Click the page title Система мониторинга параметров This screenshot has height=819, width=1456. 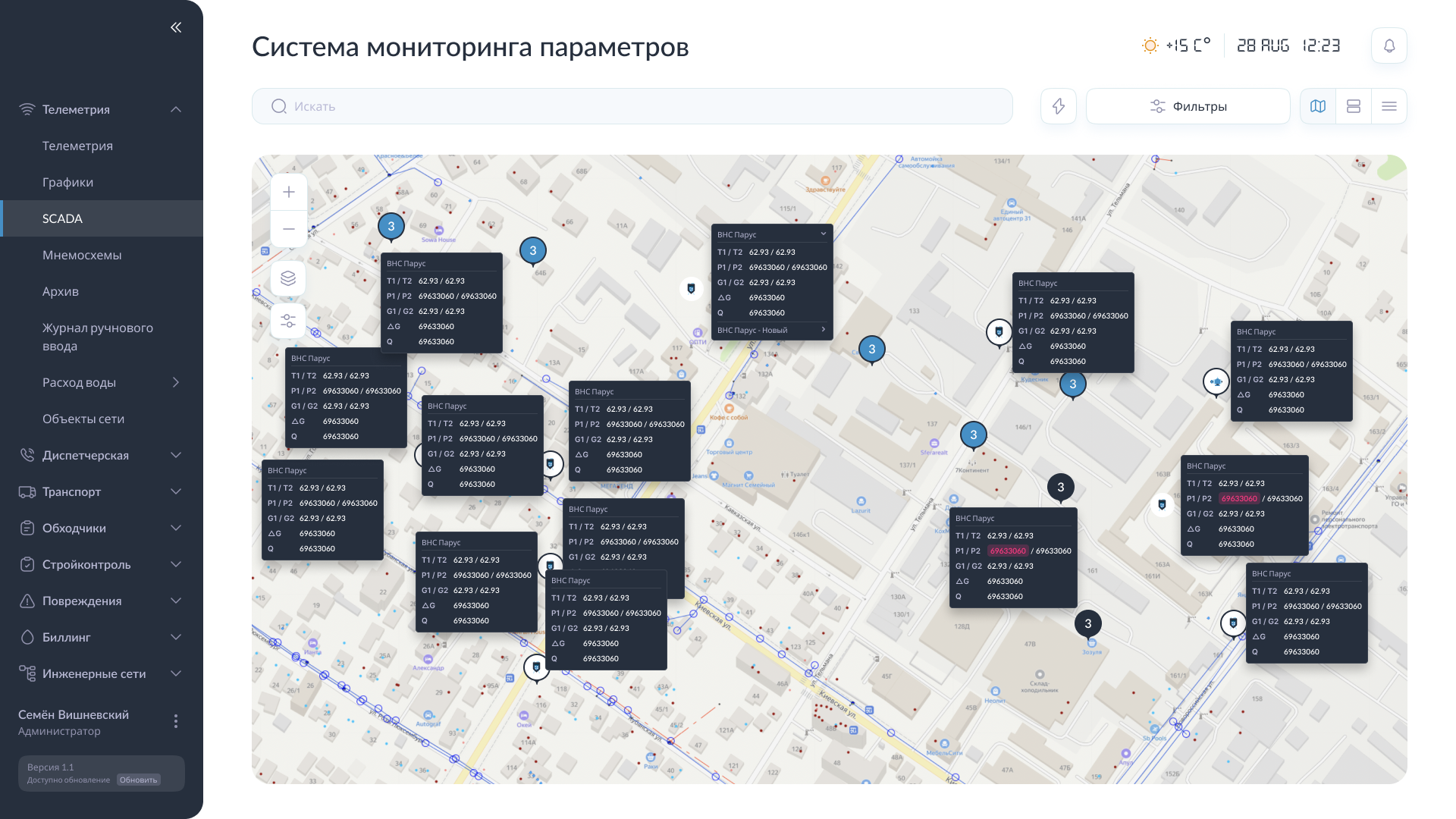(x=470, y=47)
